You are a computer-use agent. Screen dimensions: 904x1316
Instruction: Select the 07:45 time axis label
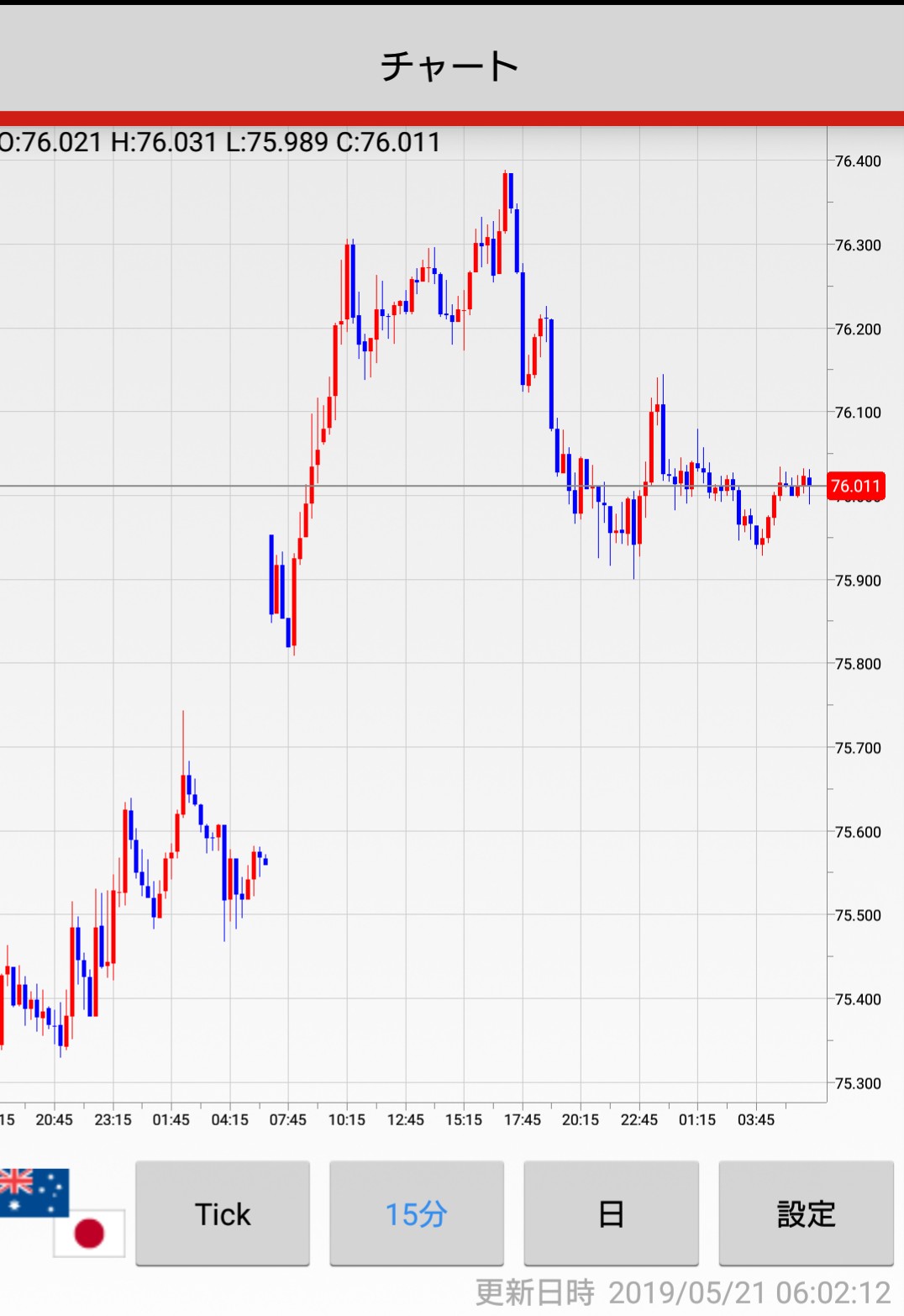coord(287,1119)
